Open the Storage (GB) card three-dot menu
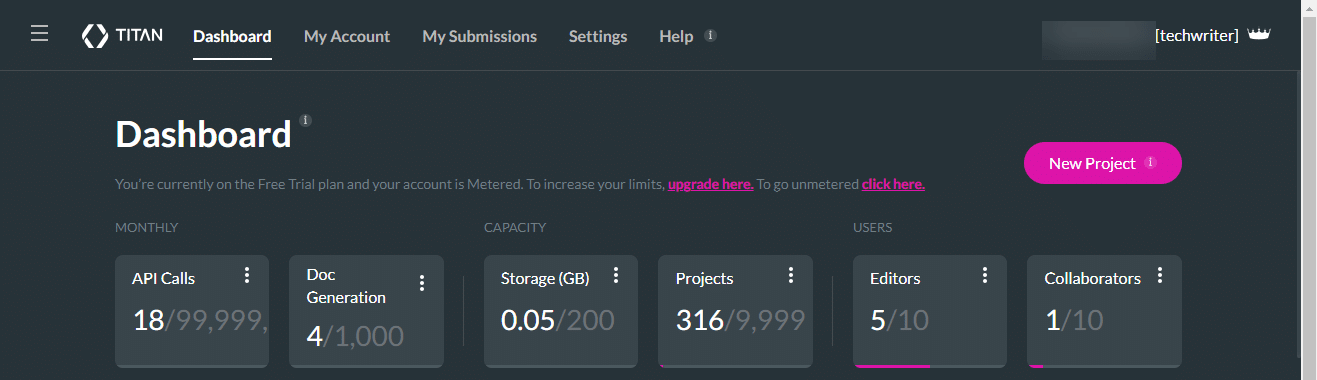The height and width of the screenshot is (380, 1317). [x=616, y=275]
